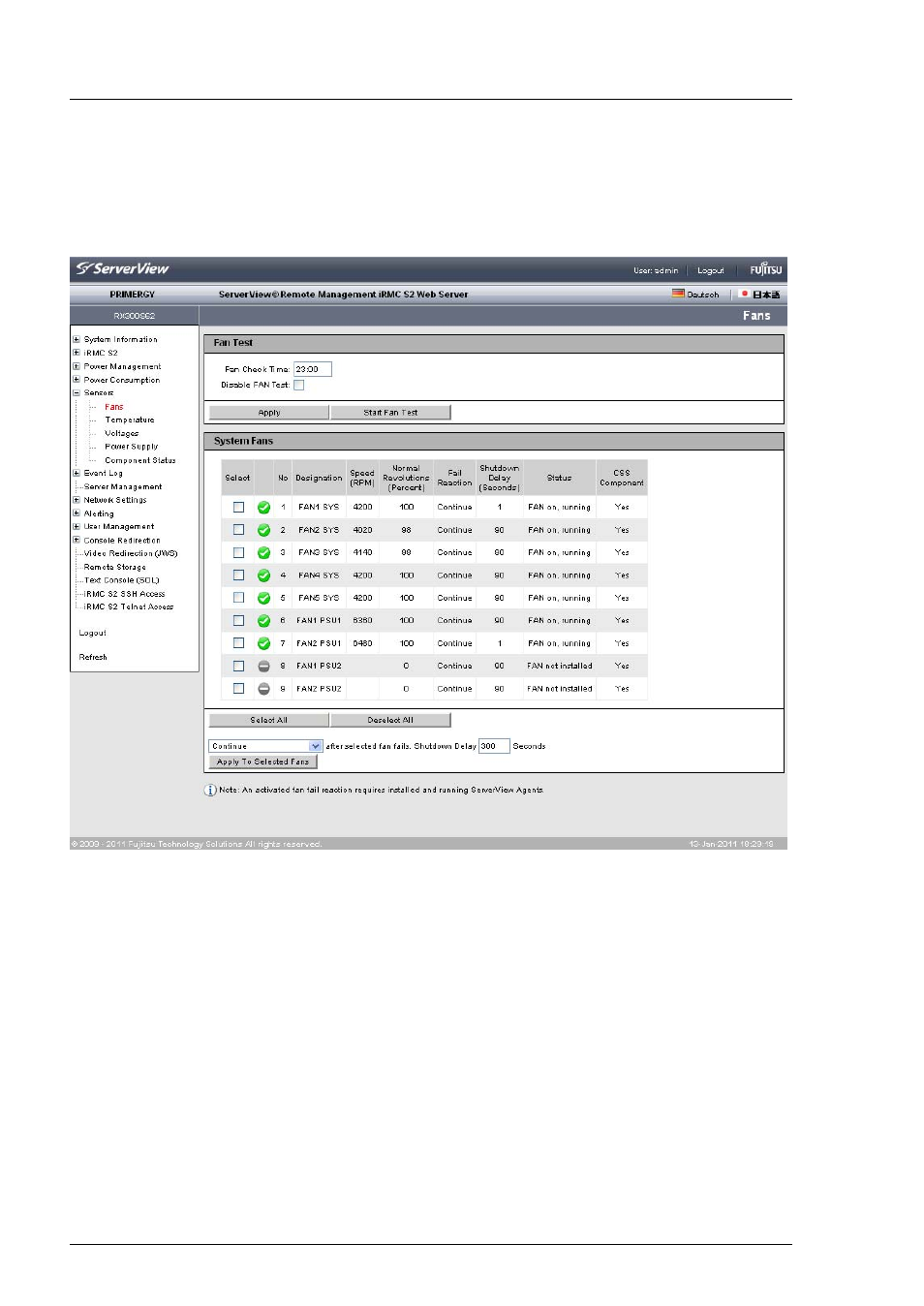Click the Shutdown Delay seconds field
The image size is (924, 1306).
click(494, 746)
